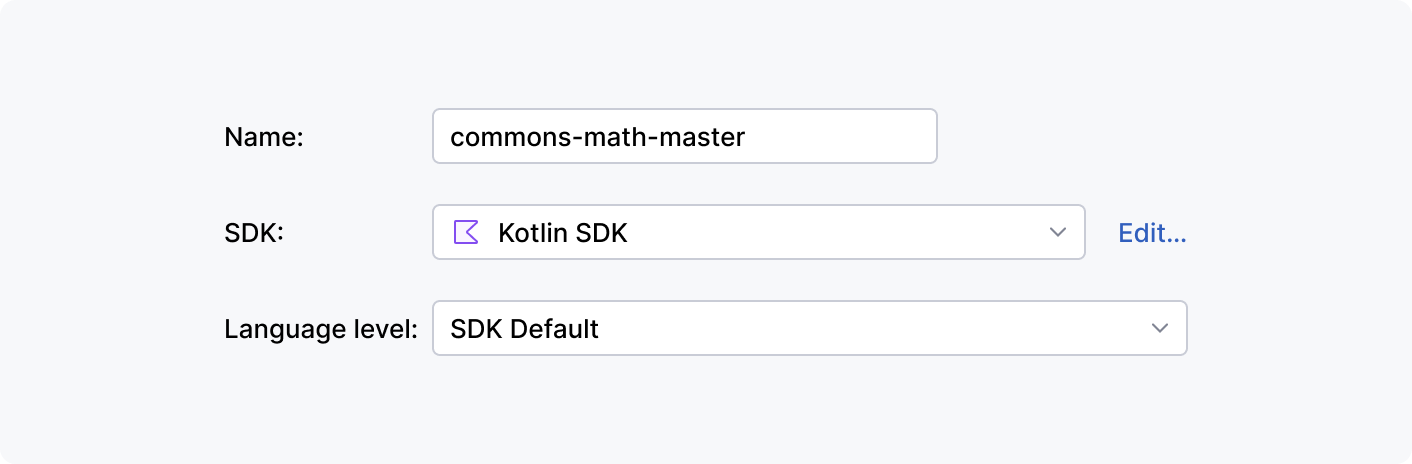Click the "SDK:" label
The width and height of the screenshot is (1412, 464).
click(254, 233)
